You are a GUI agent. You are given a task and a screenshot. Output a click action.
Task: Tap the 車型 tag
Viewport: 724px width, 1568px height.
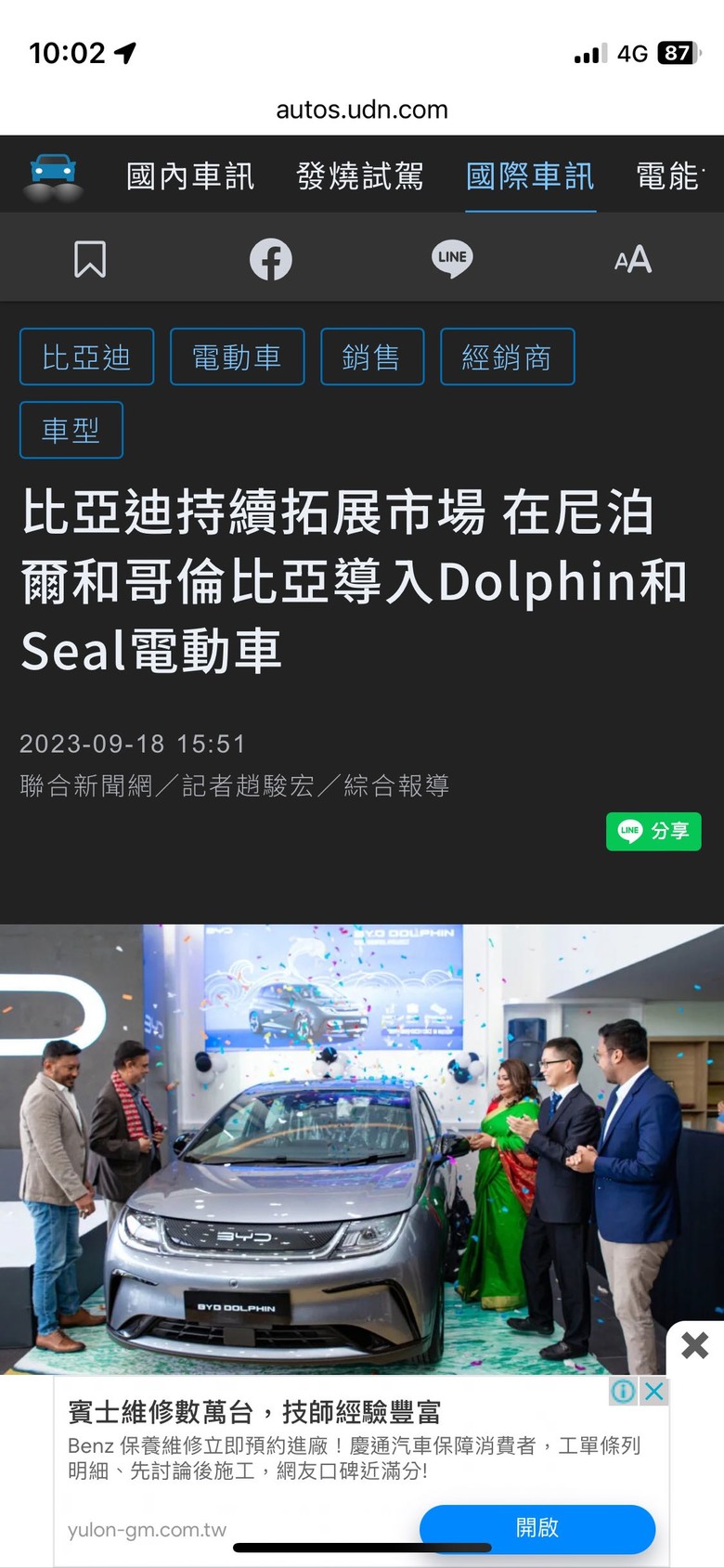click(71, 430)
